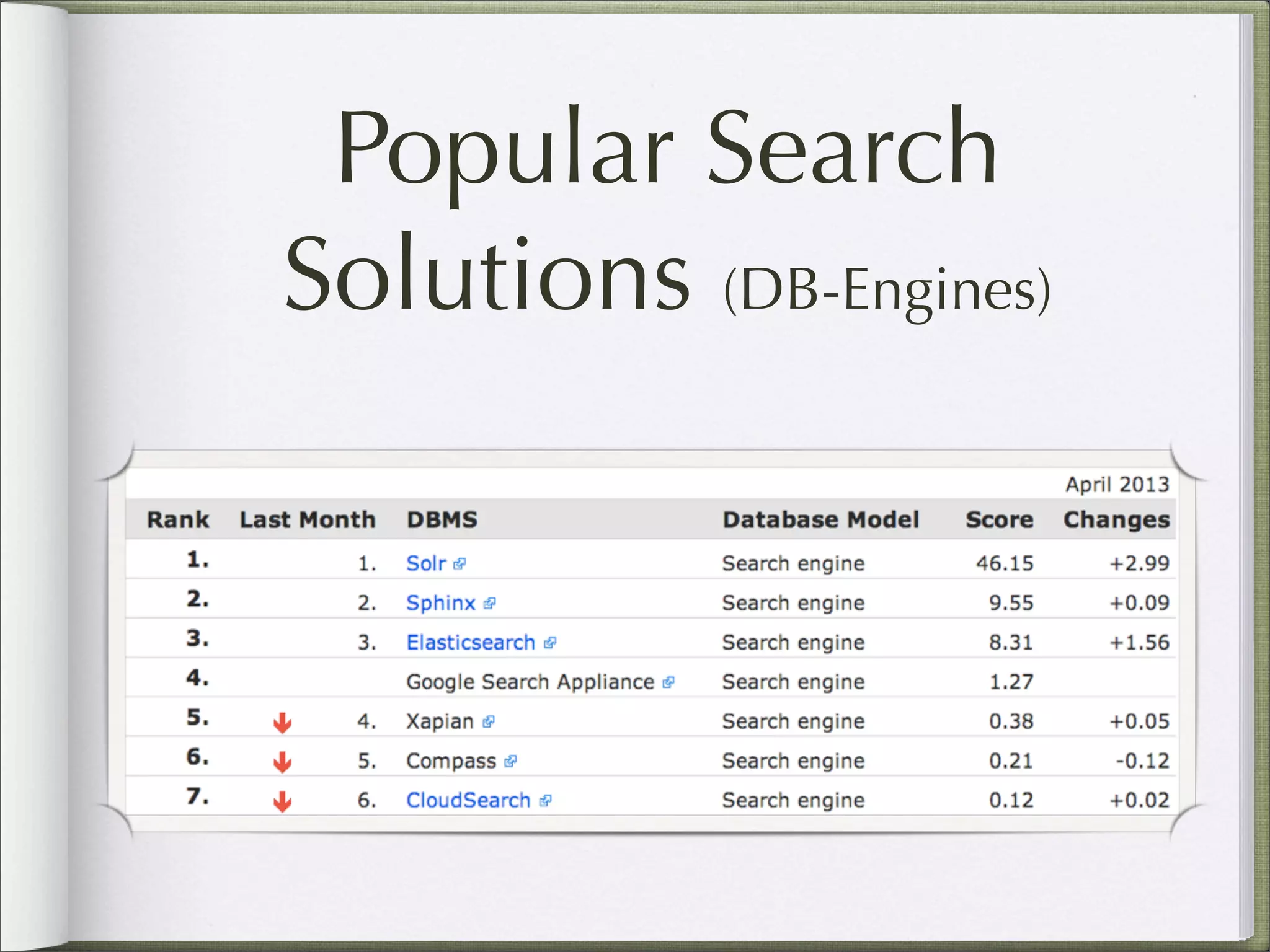Click external link icon beside Google Search Appliance

tap(668, 682)
